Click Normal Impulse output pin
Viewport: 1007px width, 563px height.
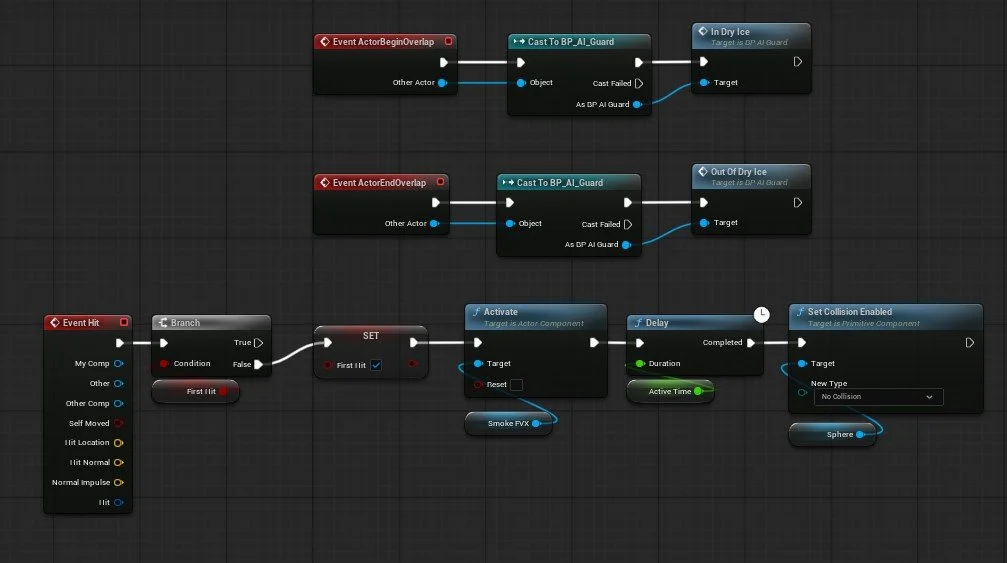pos(118,482)
